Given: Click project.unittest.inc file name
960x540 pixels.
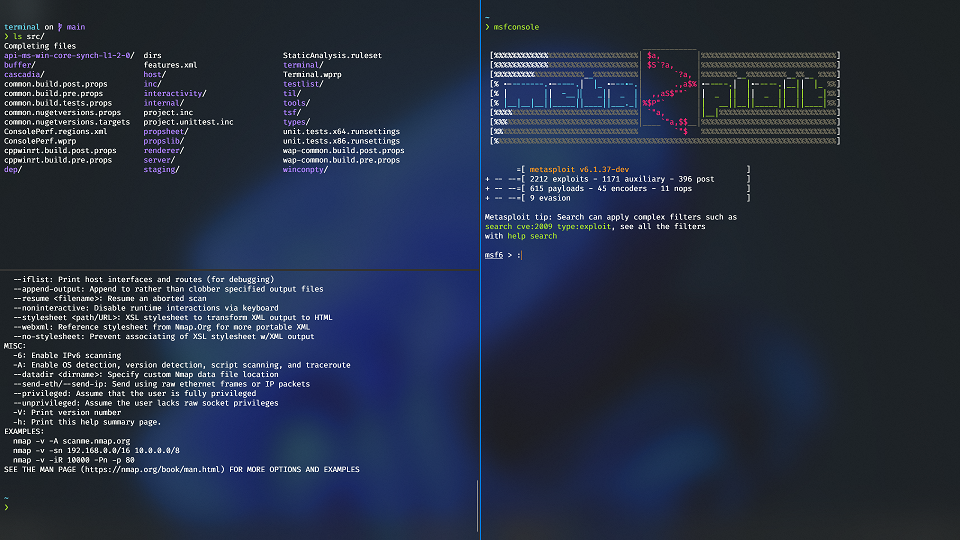Looking at the screenshot, I should tap(189, 122).
